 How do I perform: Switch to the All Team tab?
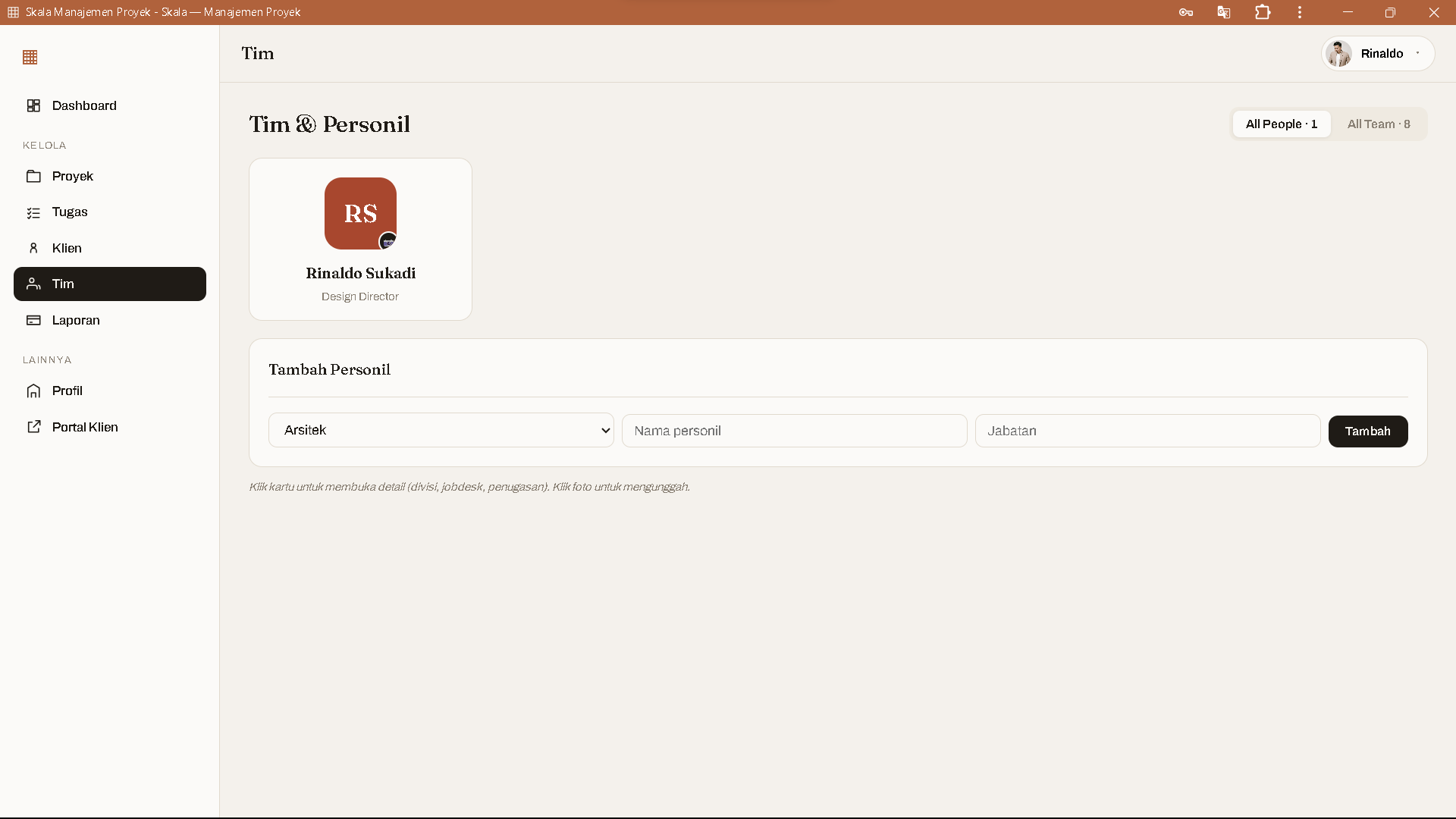(x=1379, y=124)
